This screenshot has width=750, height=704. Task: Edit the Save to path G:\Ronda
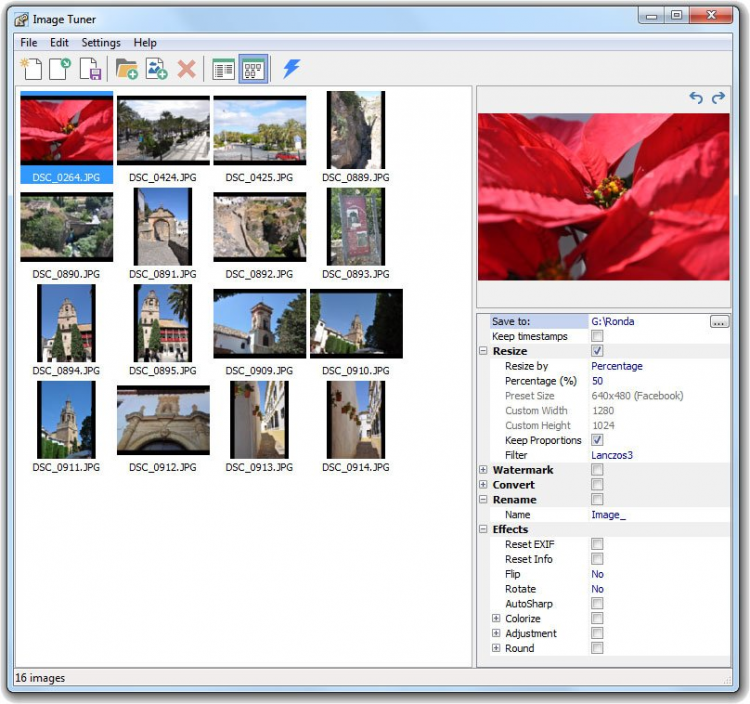pos(649,321)
